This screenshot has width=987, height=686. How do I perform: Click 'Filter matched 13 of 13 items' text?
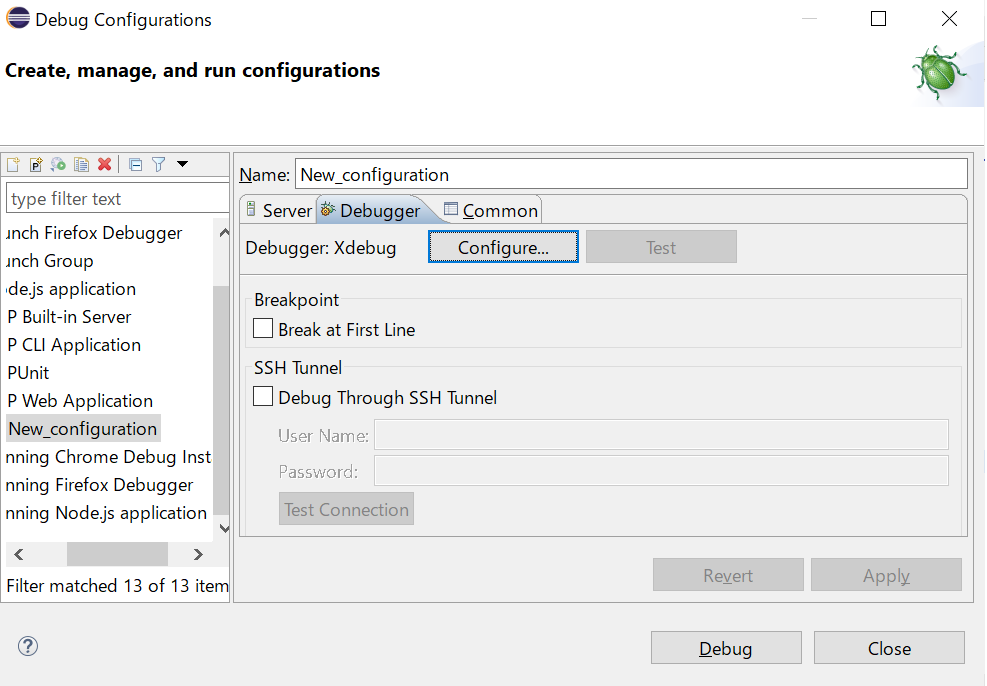click(x=117, y=585)
